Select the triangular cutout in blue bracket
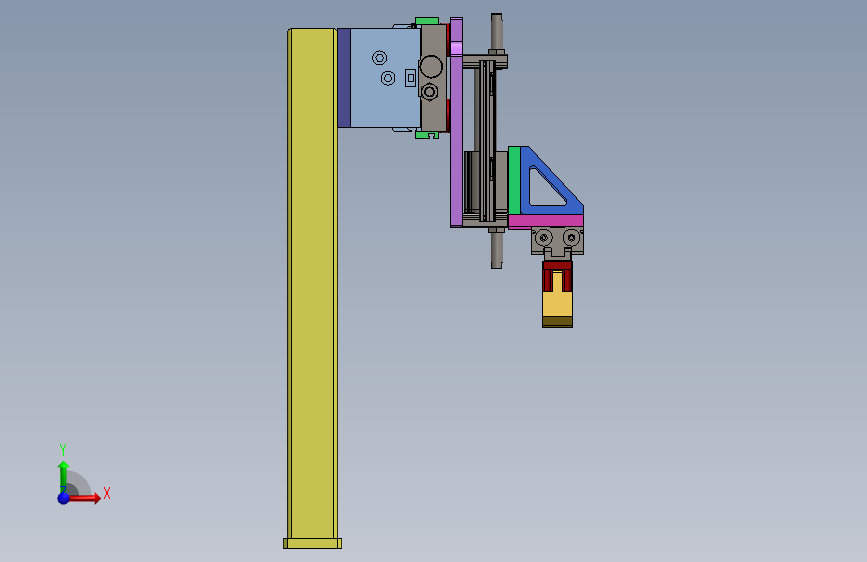The height and width of the screenshot is (562, 867). (544, 190)
